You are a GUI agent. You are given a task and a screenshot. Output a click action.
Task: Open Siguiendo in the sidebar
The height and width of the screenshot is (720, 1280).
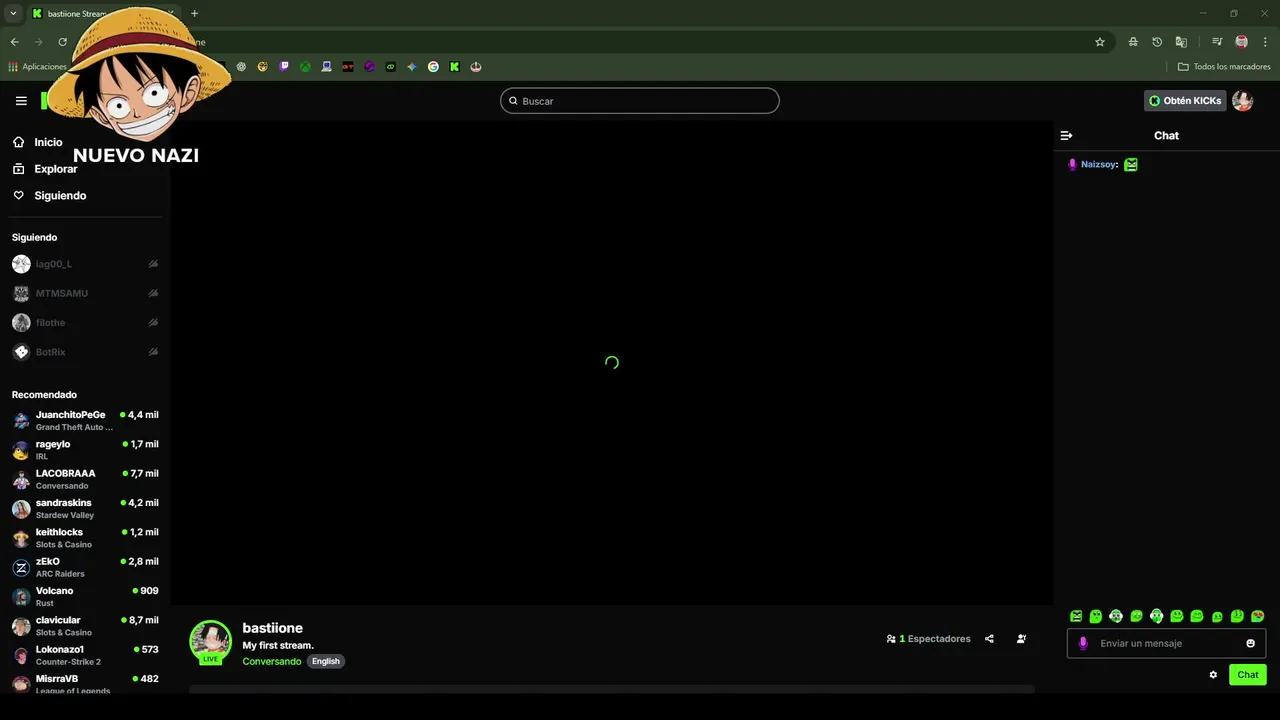49,196
